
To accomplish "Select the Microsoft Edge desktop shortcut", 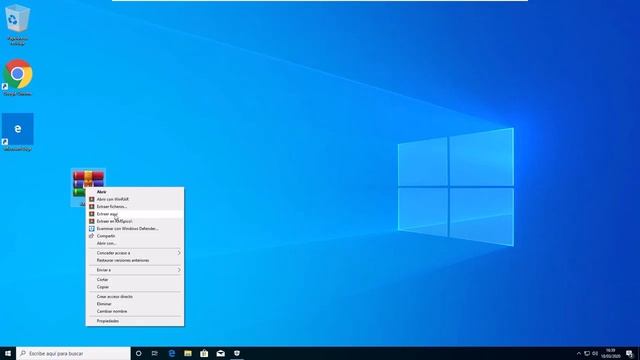I will coord(18,132).
